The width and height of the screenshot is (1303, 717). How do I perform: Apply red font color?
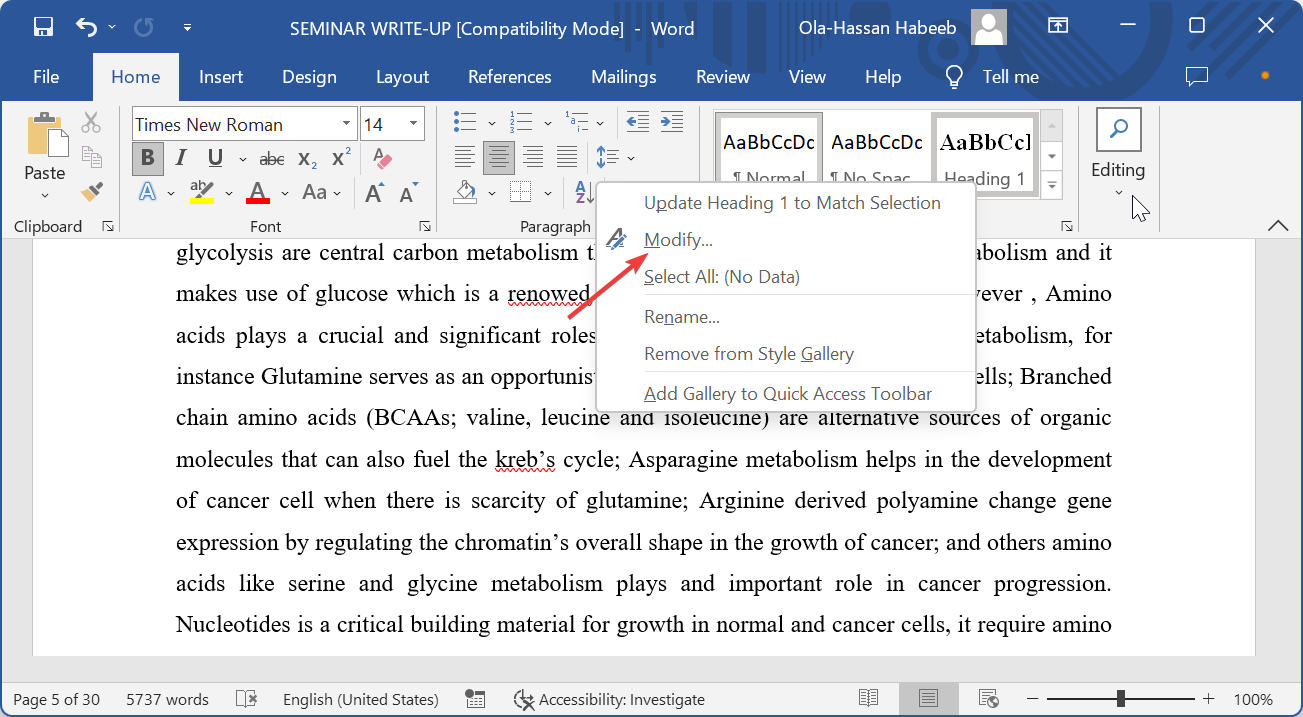tap(259, 192)
